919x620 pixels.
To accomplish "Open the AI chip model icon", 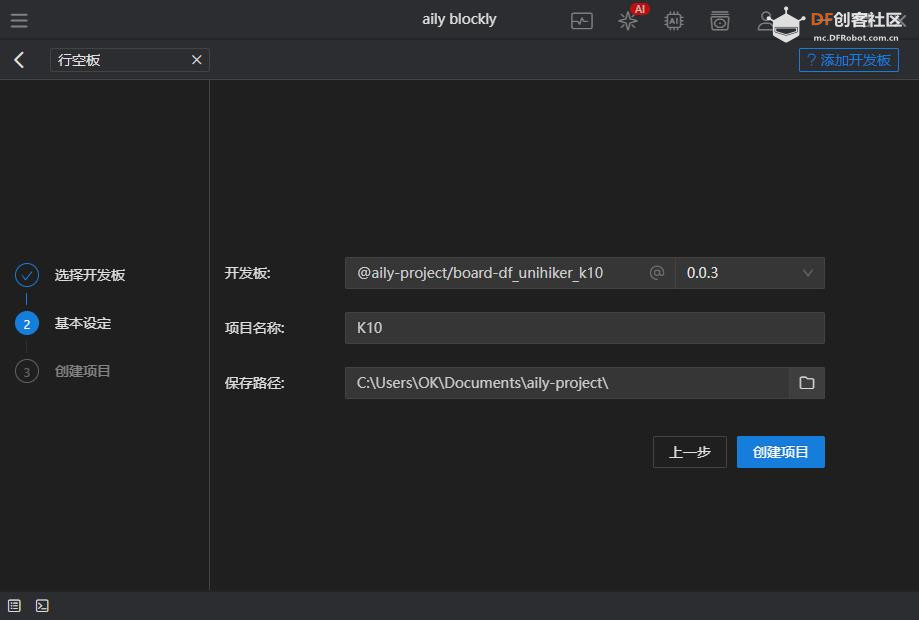I will 673,21.
